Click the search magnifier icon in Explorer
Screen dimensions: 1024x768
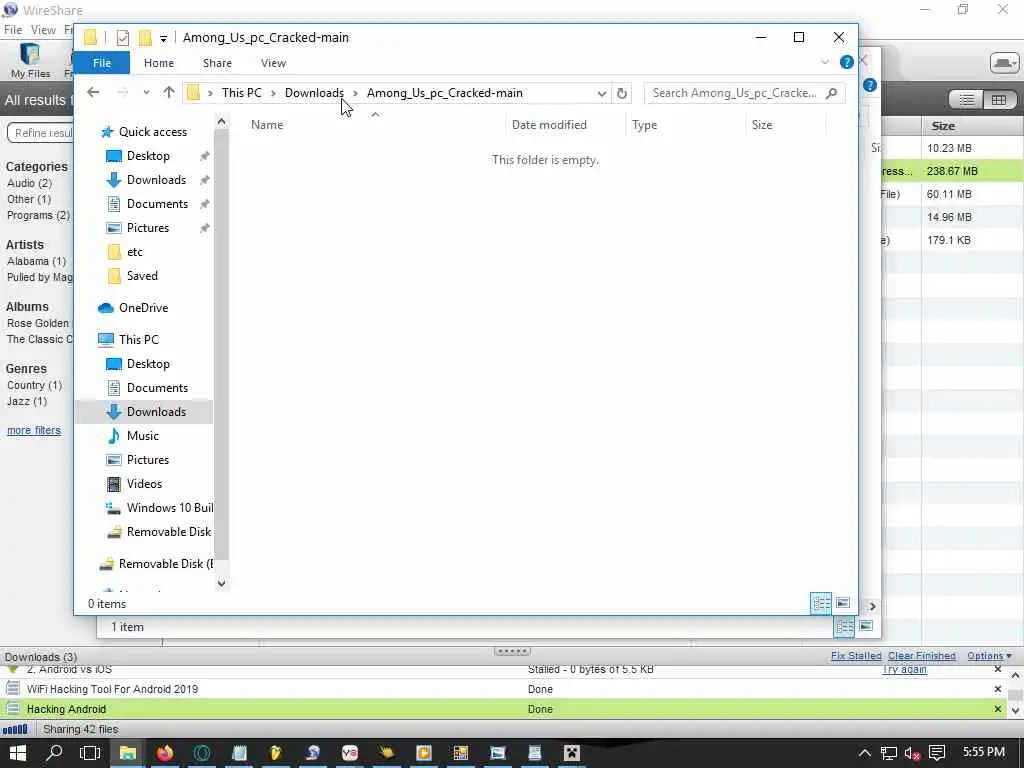click(x=831, y=93)
